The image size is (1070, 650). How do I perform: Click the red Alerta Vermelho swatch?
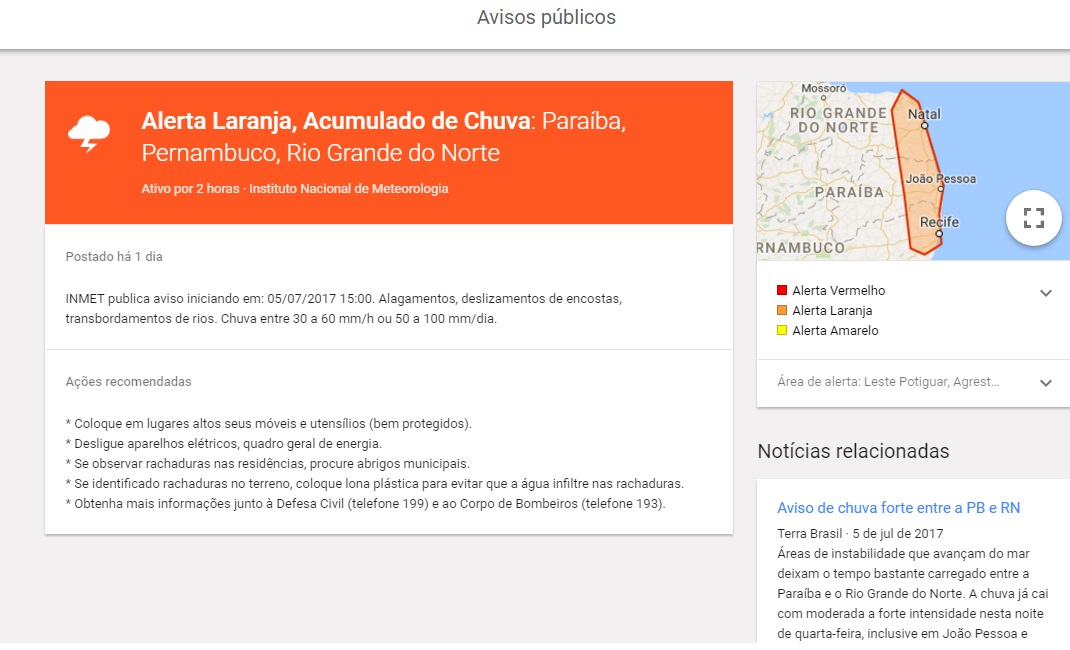pos(782,291)
